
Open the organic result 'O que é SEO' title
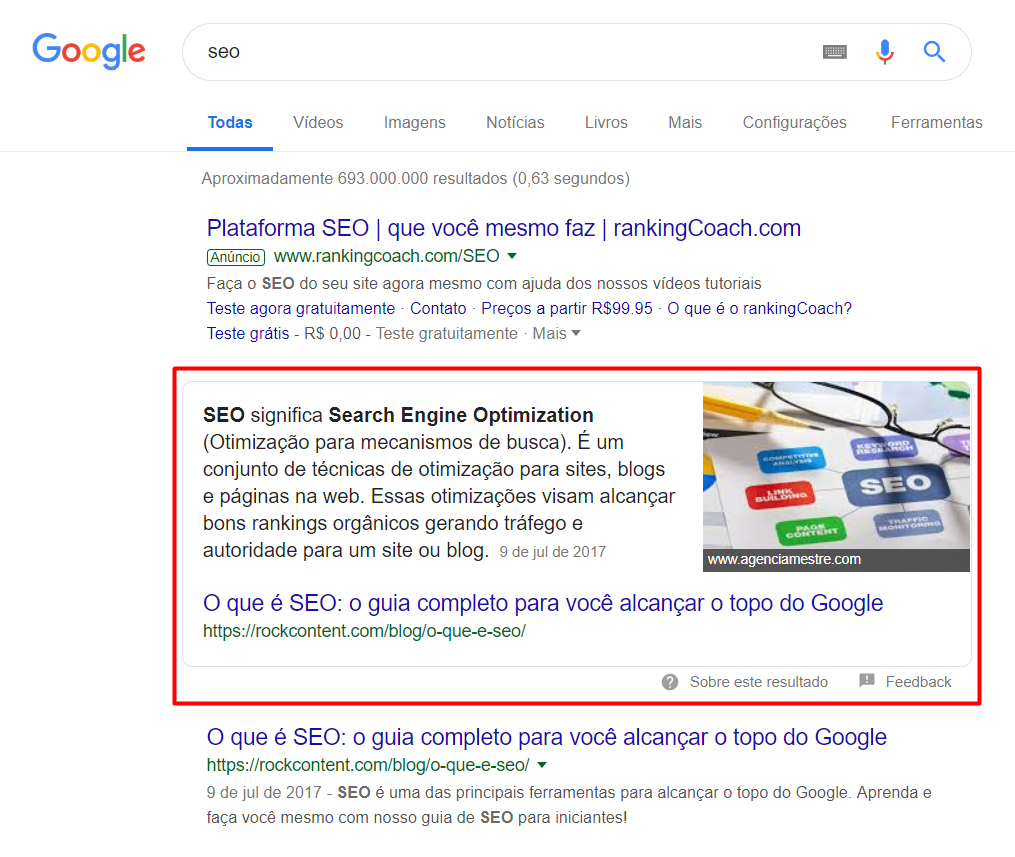pyautogui.click(x=546, y=737)
